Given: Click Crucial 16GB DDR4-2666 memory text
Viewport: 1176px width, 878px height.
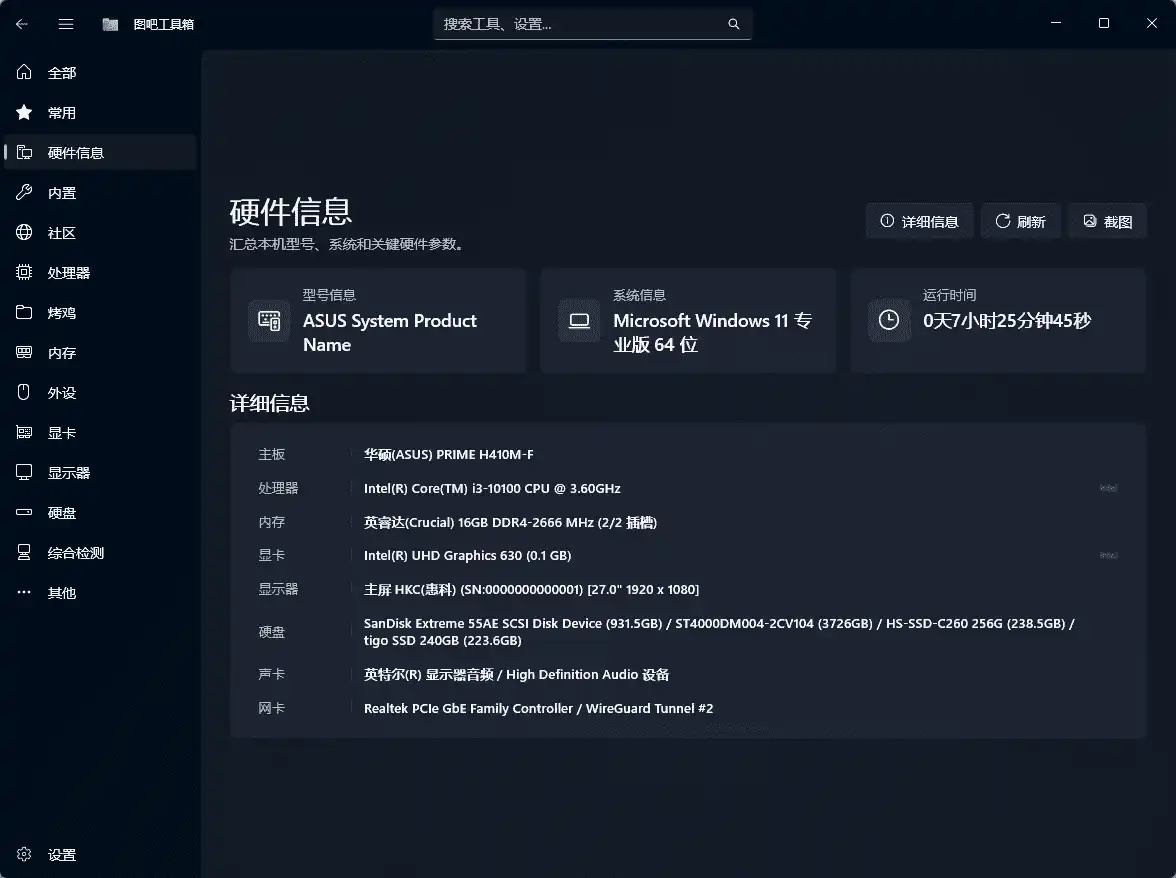Looking at the screenshot, I should pos(510,523).
